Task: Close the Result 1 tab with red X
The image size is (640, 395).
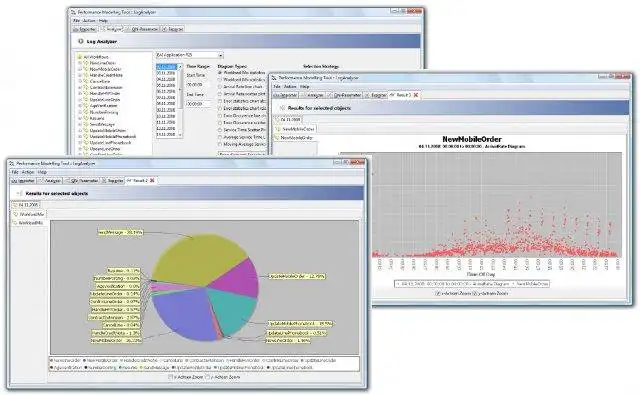Action: click(416, 95)
